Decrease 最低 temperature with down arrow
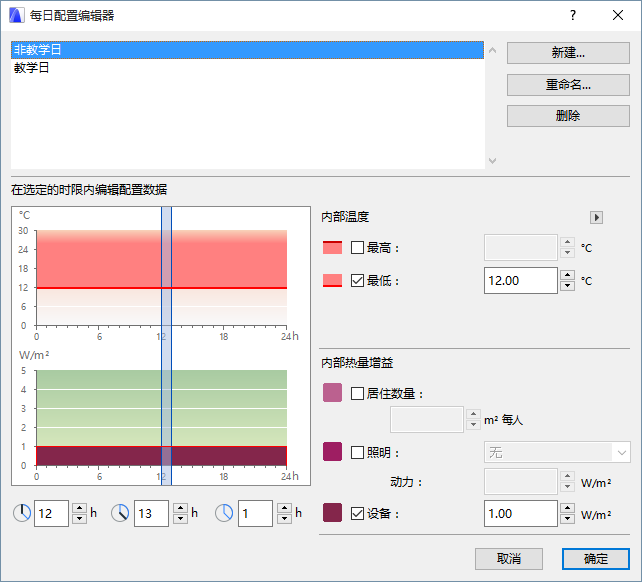642x582 pixels. (567, 285)
